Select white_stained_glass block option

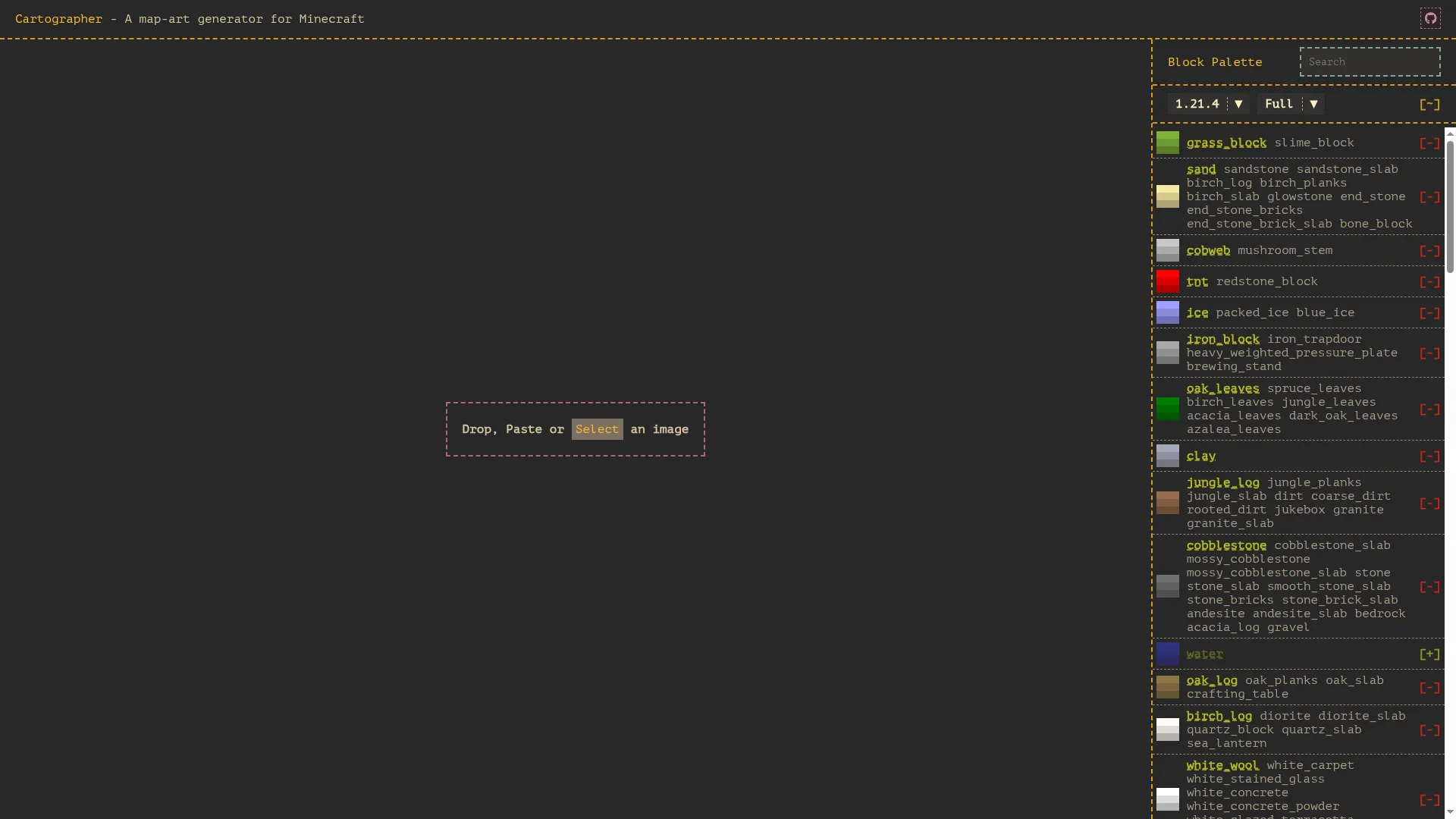pos(1256,779)
